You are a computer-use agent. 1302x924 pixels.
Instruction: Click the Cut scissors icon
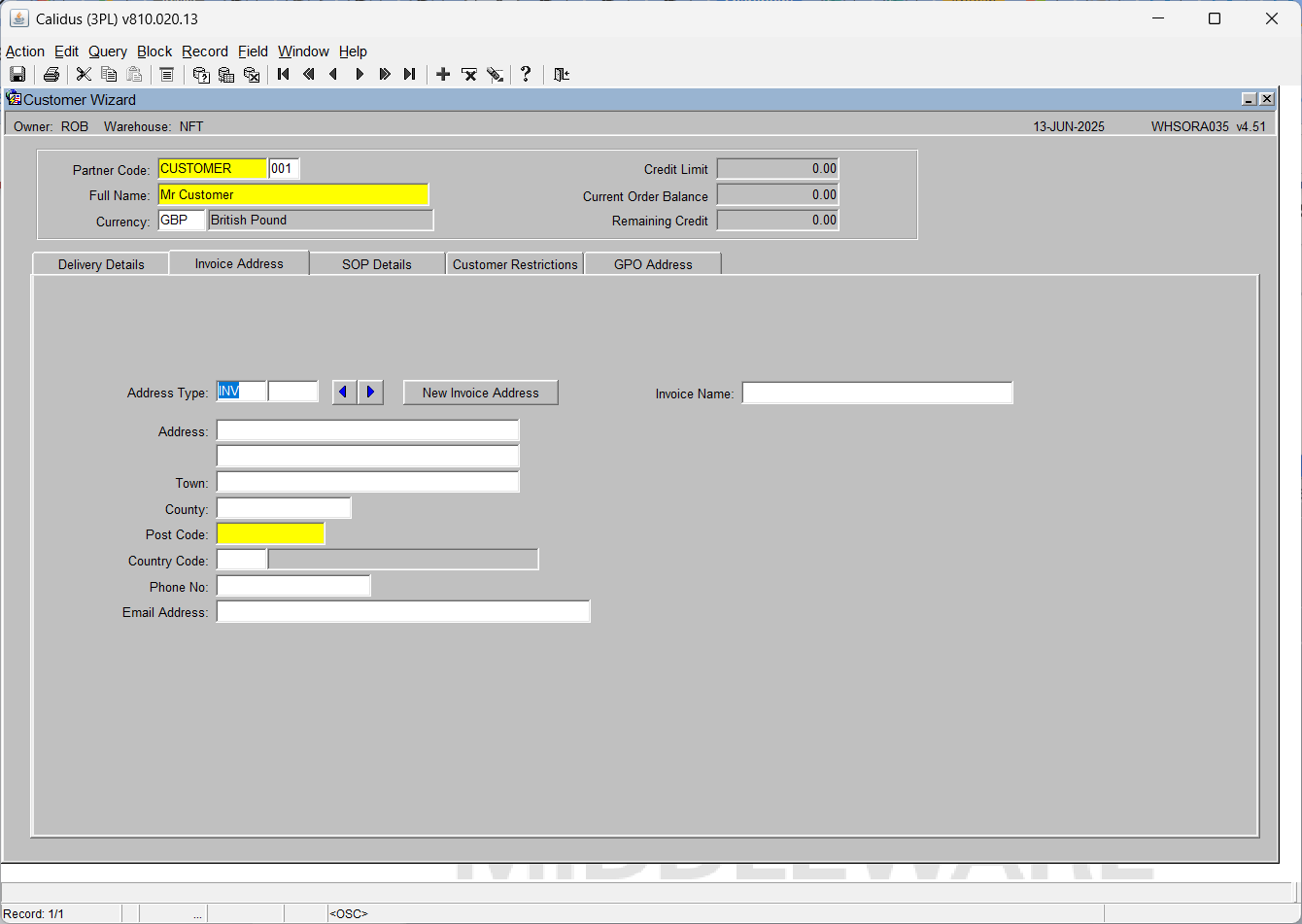pyautogui.click(x=84, y=75)
